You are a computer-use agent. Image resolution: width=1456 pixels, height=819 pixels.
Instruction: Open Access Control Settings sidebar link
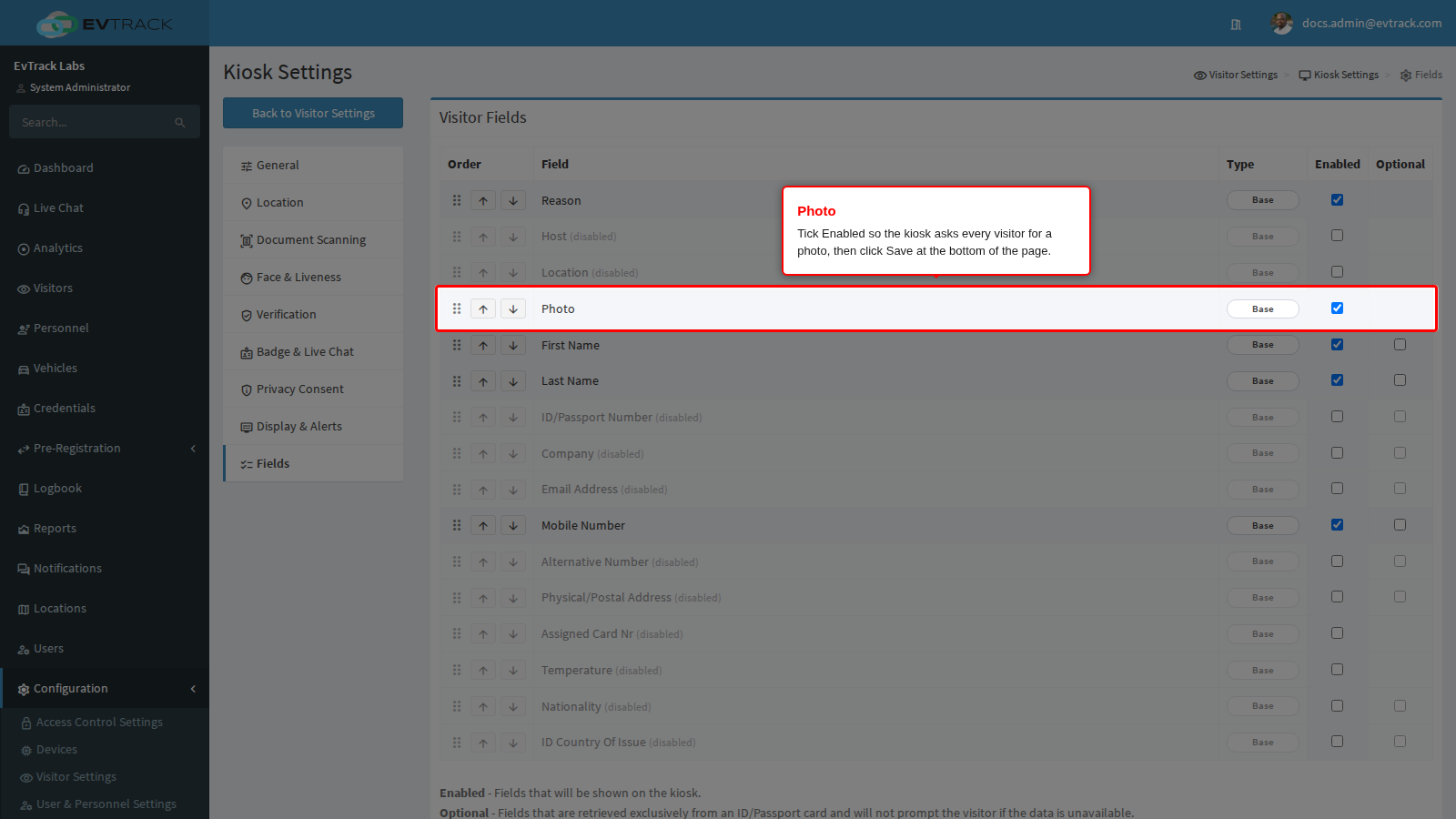click(x=99, y=723)
